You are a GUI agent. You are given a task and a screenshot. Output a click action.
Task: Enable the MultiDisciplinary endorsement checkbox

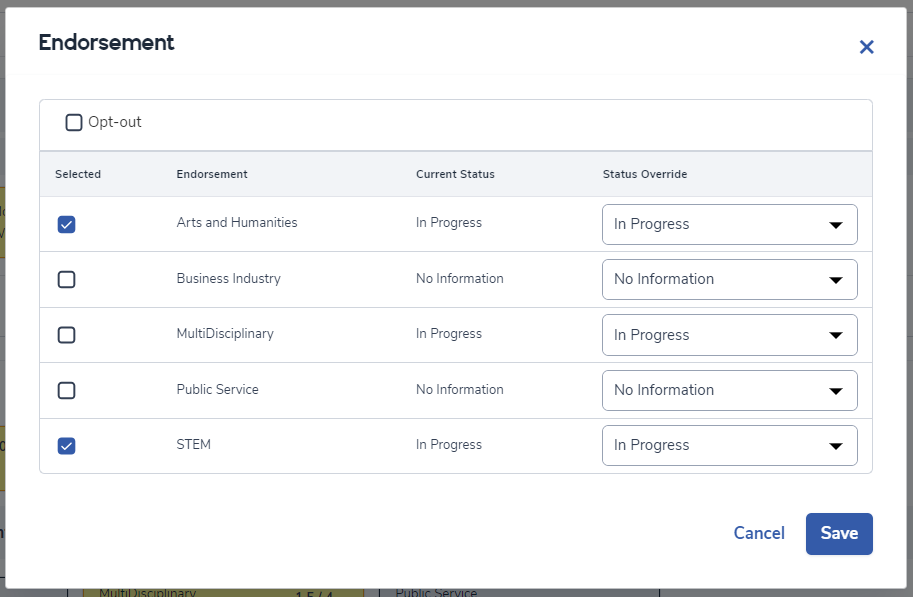click(67, 335)
